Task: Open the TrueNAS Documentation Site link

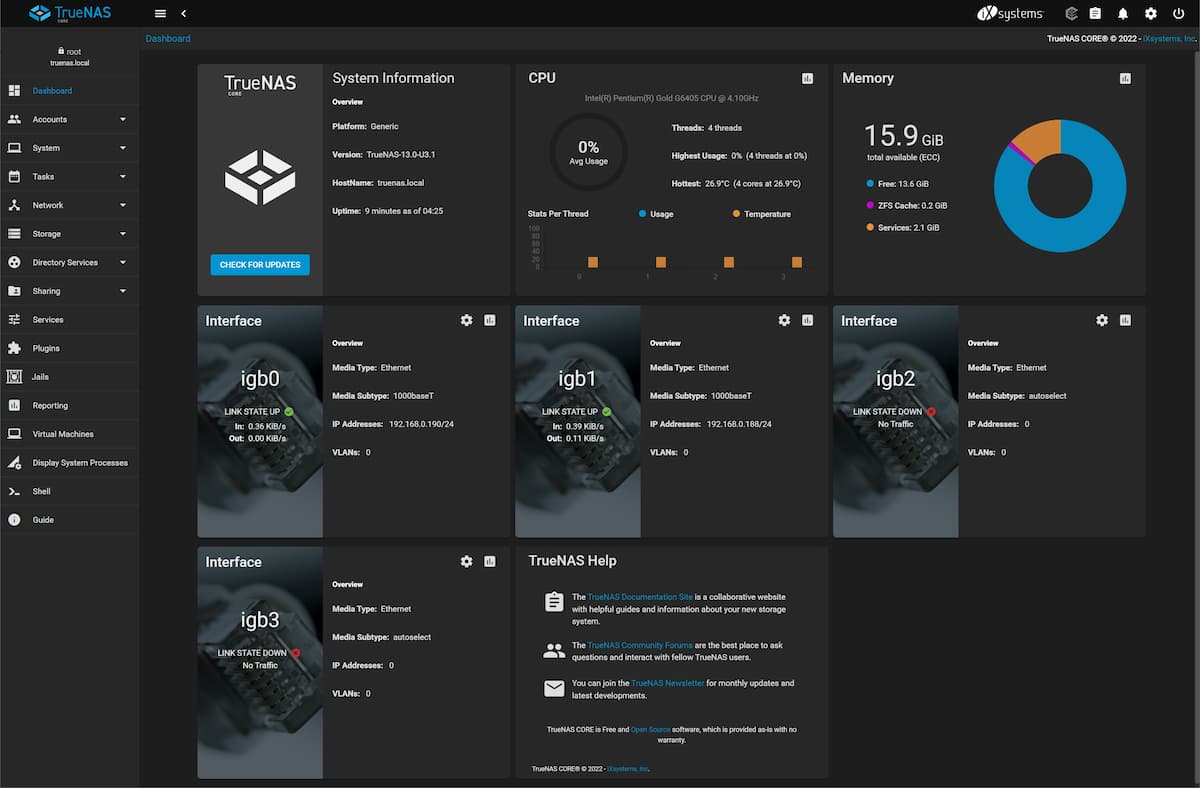Action: pyautogui.click(x=640, y=597)
